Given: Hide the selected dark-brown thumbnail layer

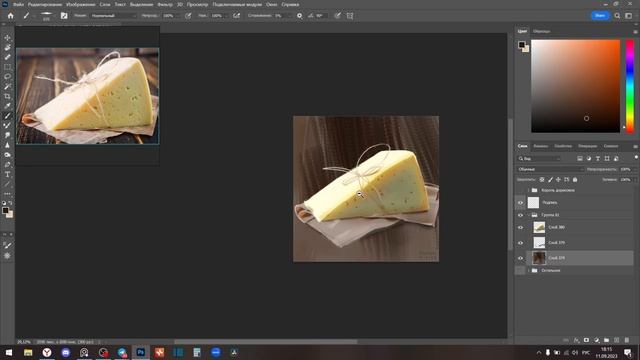Looking at the screenshot, I should point(520,258).
